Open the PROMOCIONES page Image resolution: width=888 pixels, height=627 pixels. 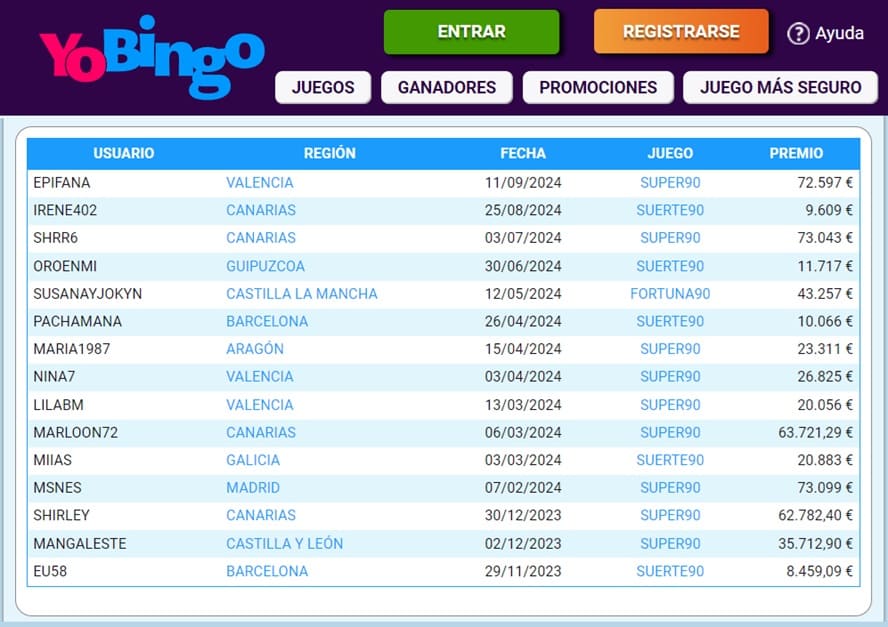coord(598,87)
